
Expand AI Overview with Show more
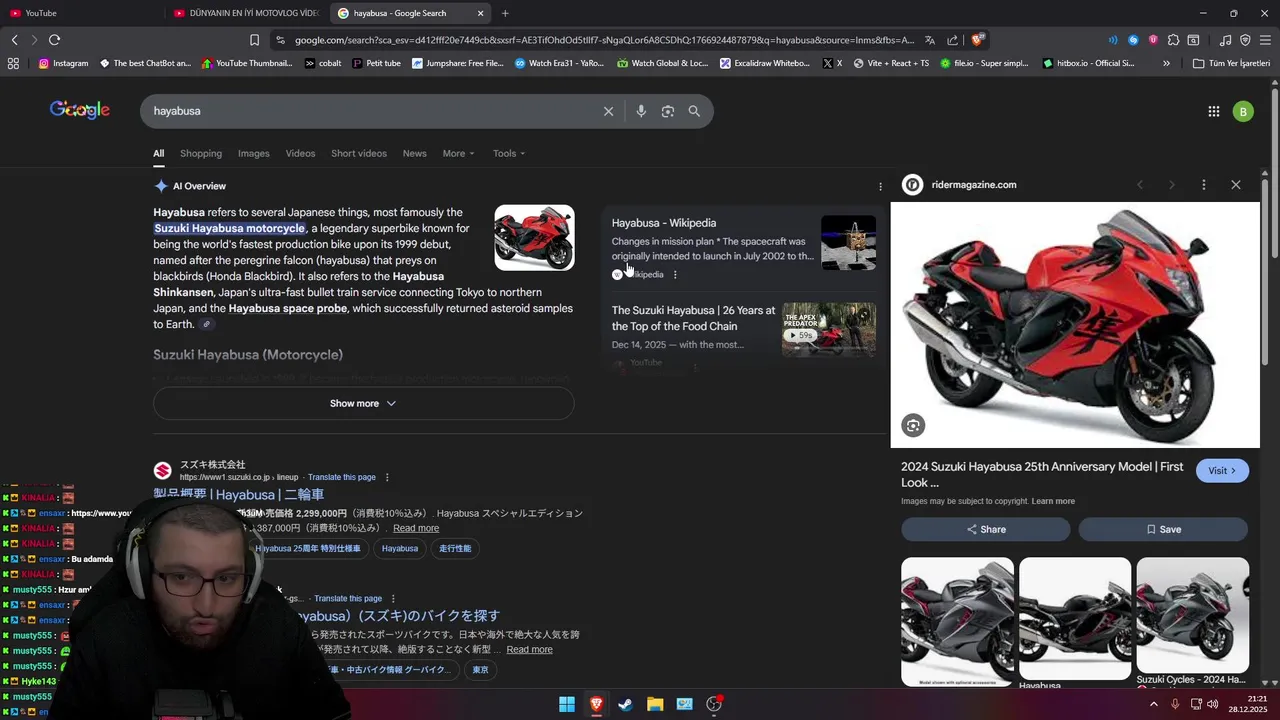364,403
